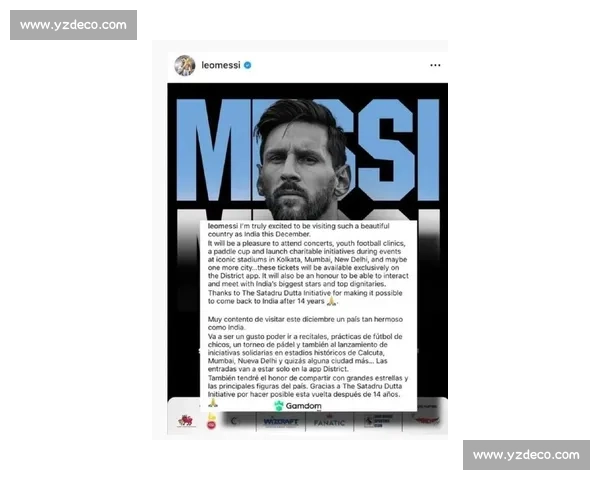
Task: Open the three-dots post options menu
Action: (435, 65)
